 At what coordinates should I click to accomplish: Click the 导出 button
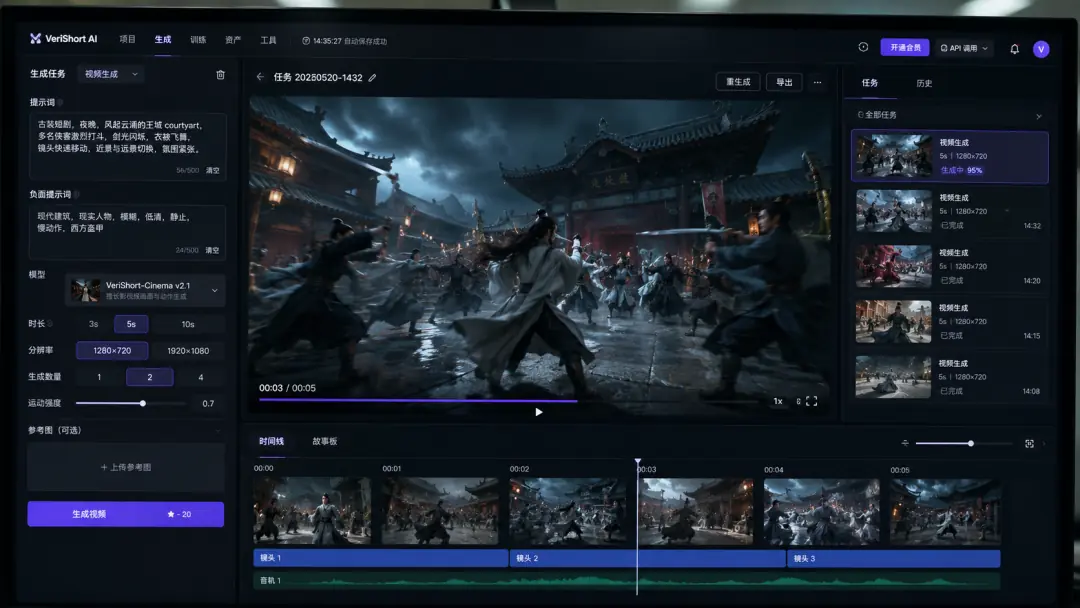784,82
